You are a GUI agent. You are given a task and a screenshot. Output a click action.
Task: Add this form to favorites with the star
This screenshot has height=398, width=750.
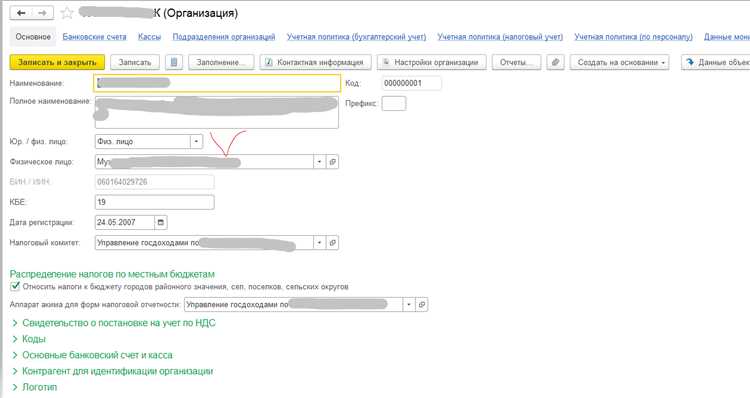(x=67, y=13)
